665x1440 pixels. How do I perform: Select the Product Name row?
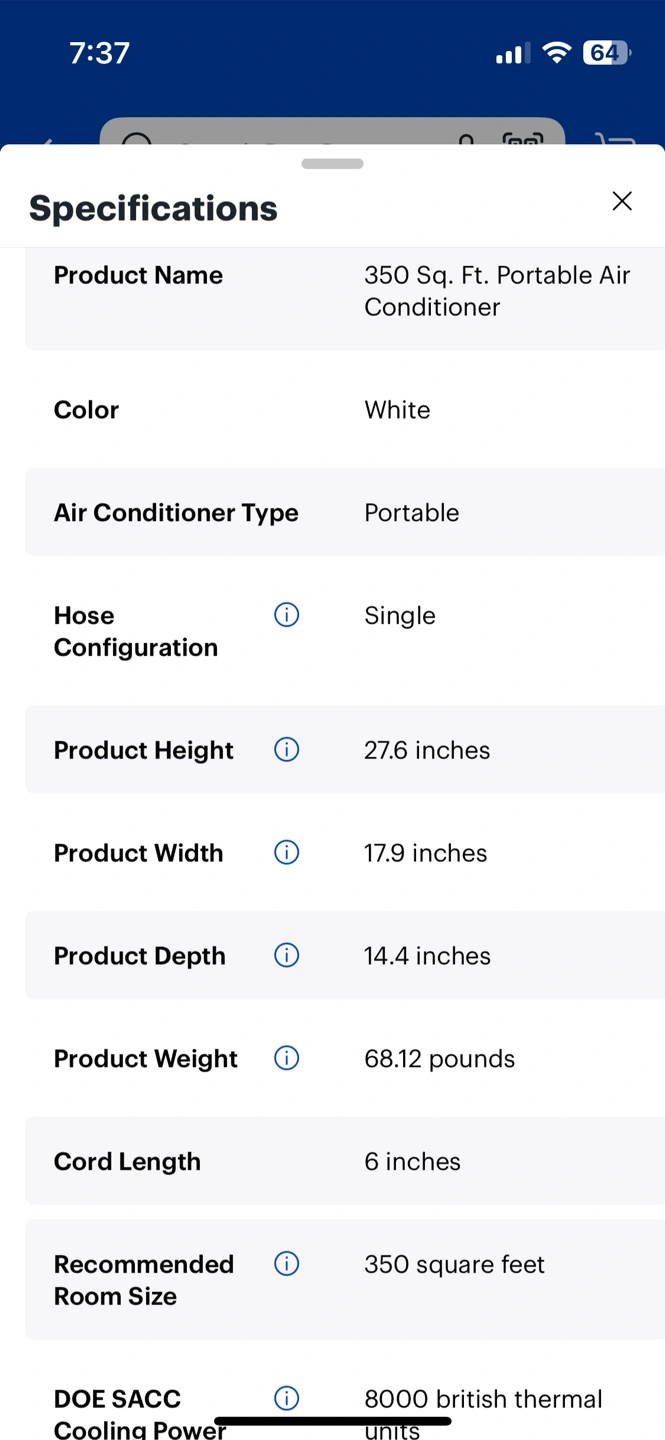pyautogui.click(x=345, y=292)
